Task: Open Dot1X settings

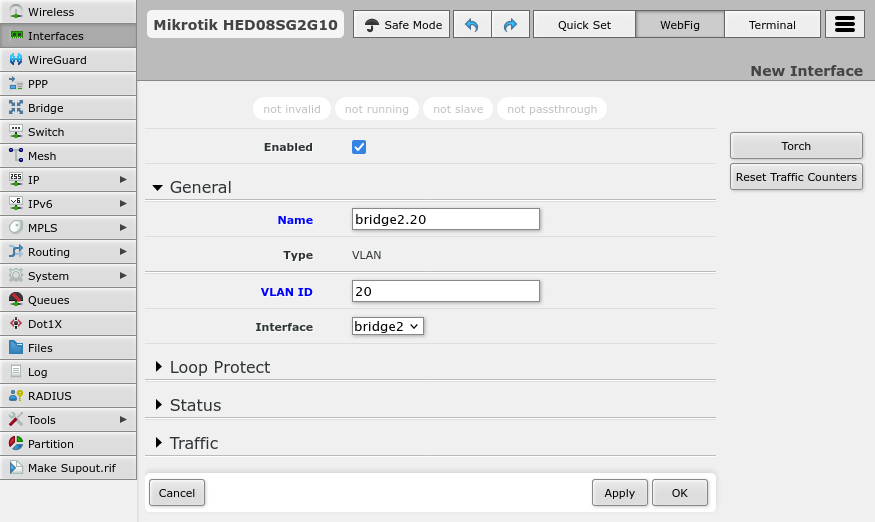Action: (45, 324)
